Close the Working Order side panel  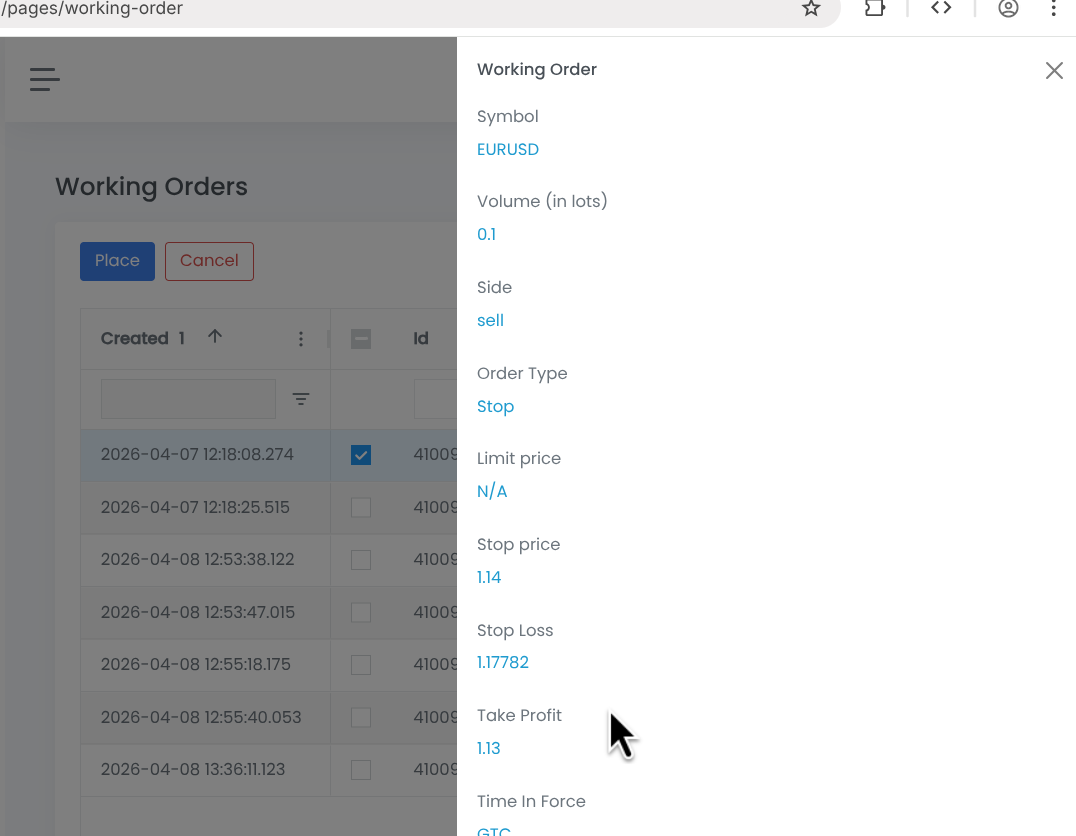pyautogui.click(x=1054, y=70)
